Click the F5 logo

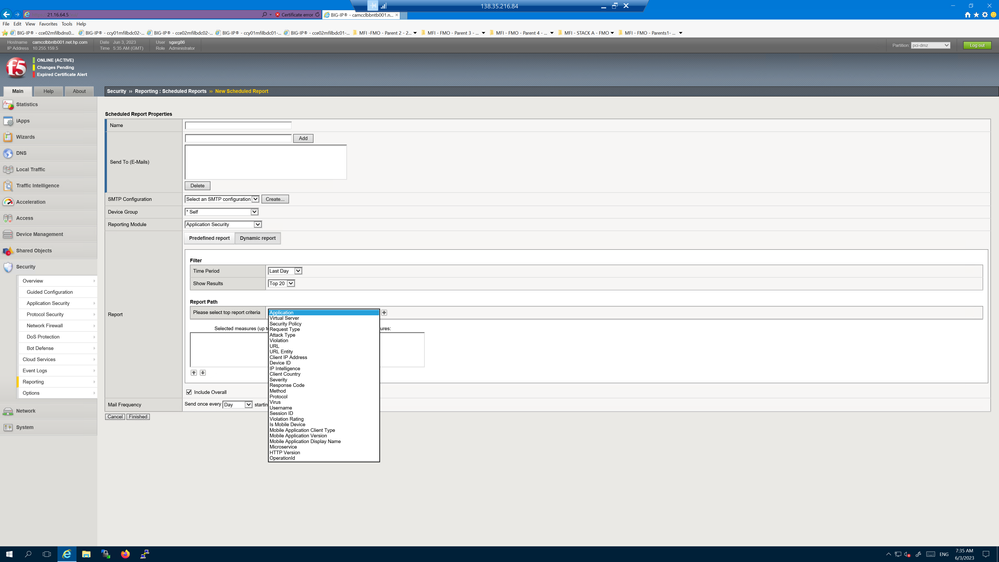point(16,67)
